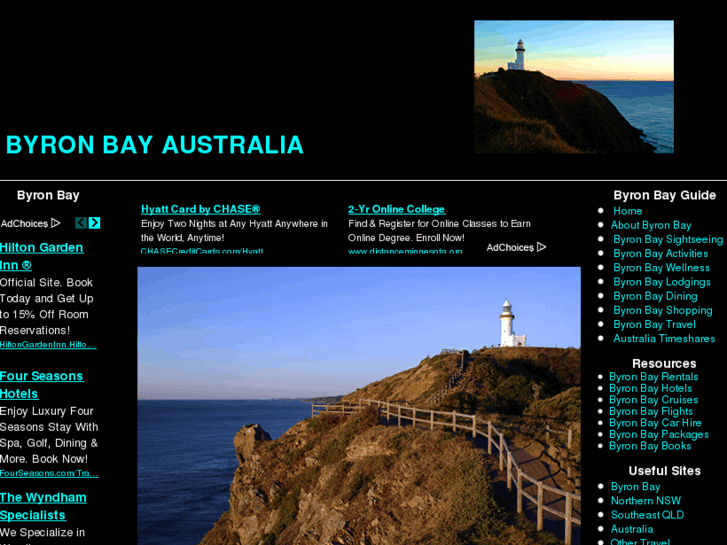This screenshot has height=545, width=727.
Task: Select Byron Bay Car Hire link
Action: tap(655, 423)
